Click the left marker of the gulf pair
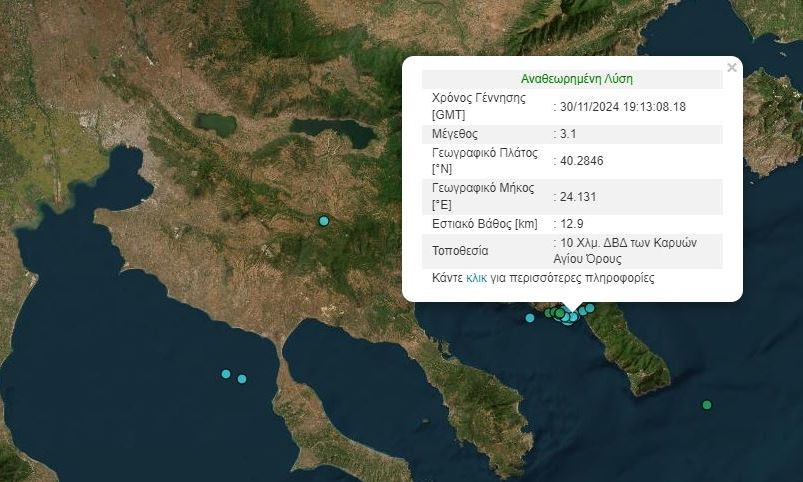The image size is (803, 482). (x=226, y=374)
